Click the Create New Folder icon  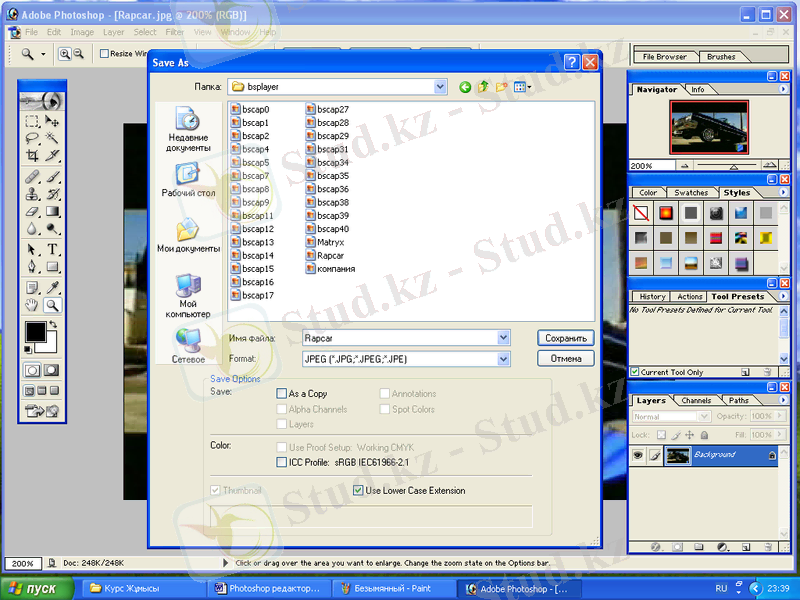click(x=502, y=88)
